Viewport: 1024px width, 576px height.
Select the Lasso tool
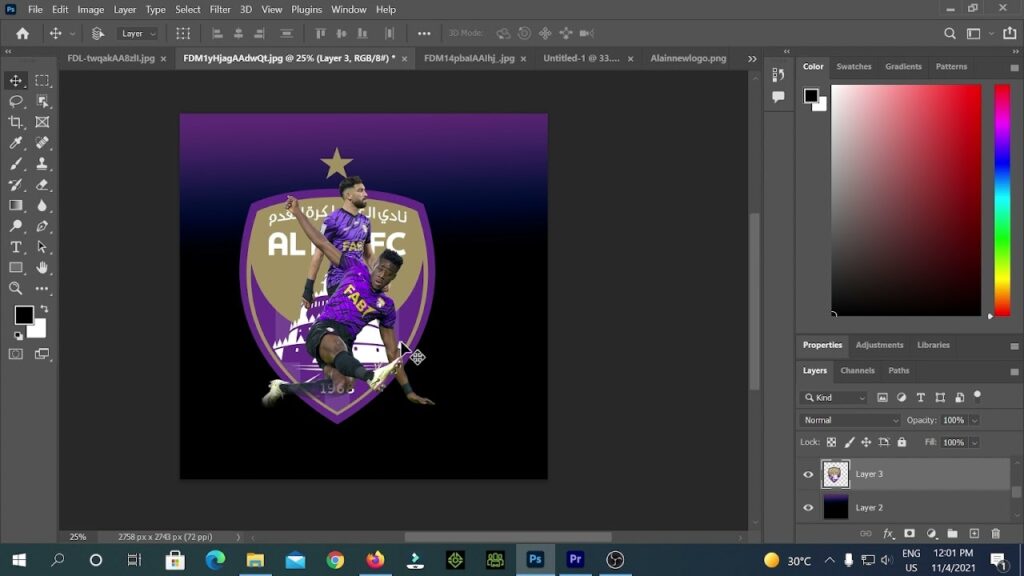[16, 101]
